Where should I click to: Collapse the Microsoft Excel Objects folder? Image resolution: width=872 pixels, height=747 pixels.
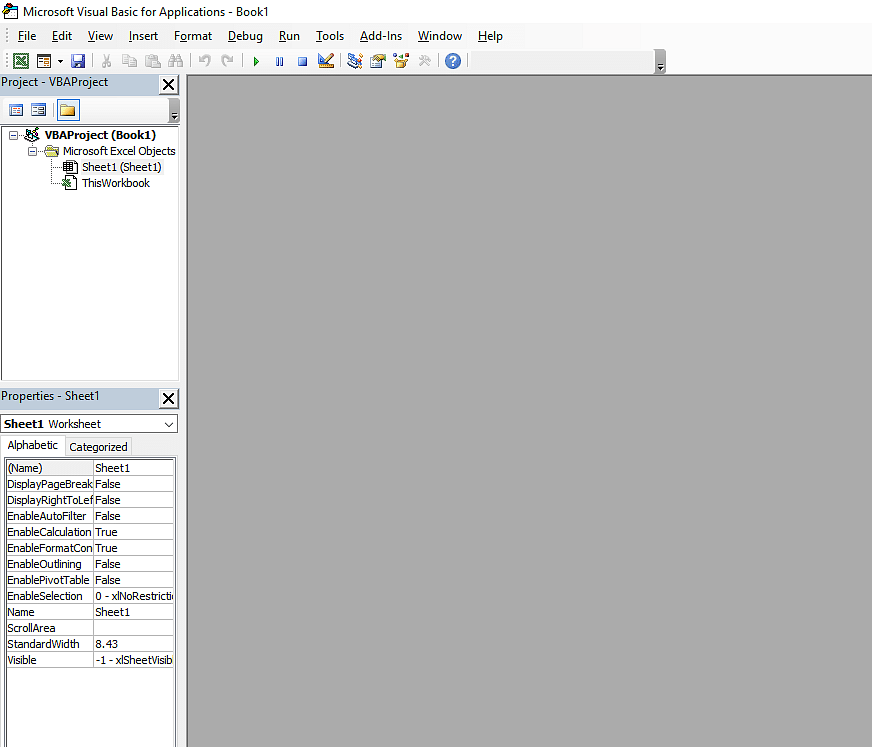pyautogui.click(x=32, y=151)
